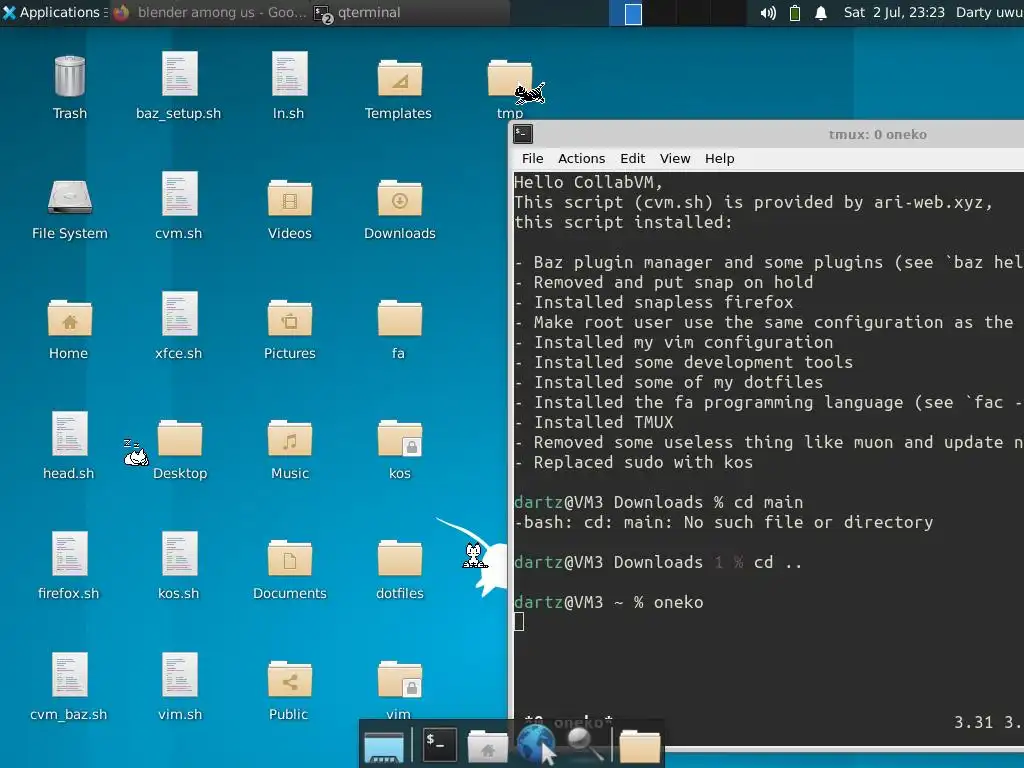Open the Documents folder
The height and width of the screenshot is (768, 1024).
pyautogui.click(x=289, y=558)
